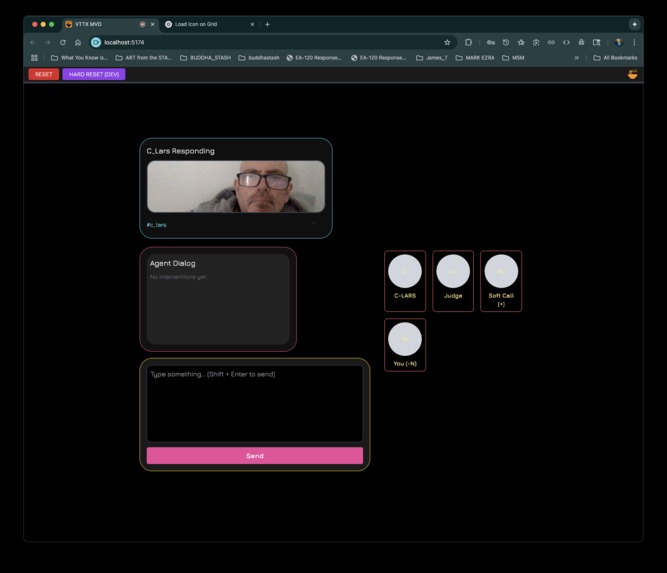Open a new browser tab

[267, 24]
